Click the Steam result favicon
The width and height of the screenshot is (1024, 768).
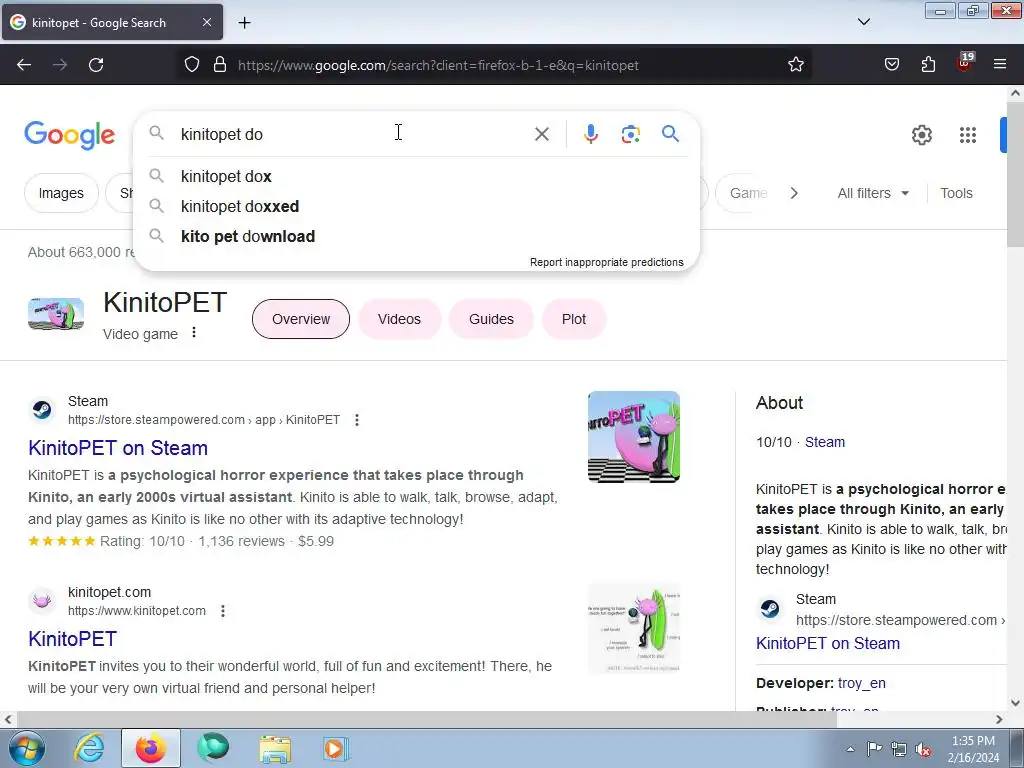[42, 409]
